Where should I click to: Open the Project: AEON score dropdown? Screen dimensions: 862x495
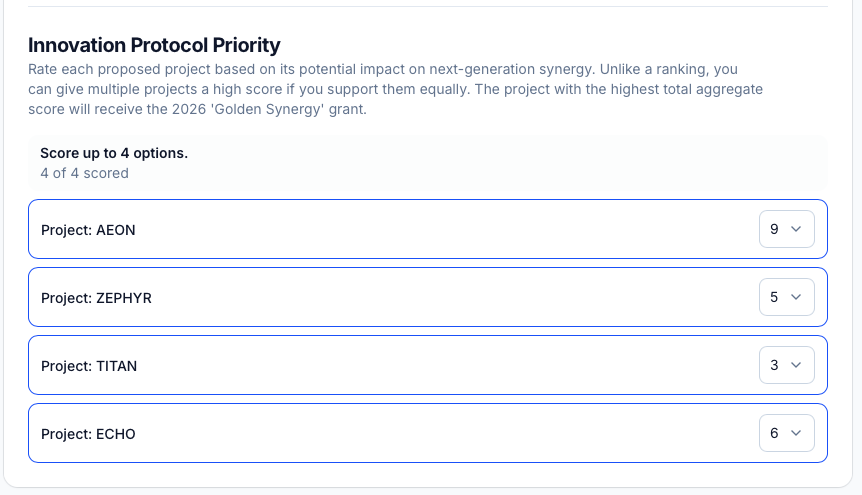(x=786, y=229)
